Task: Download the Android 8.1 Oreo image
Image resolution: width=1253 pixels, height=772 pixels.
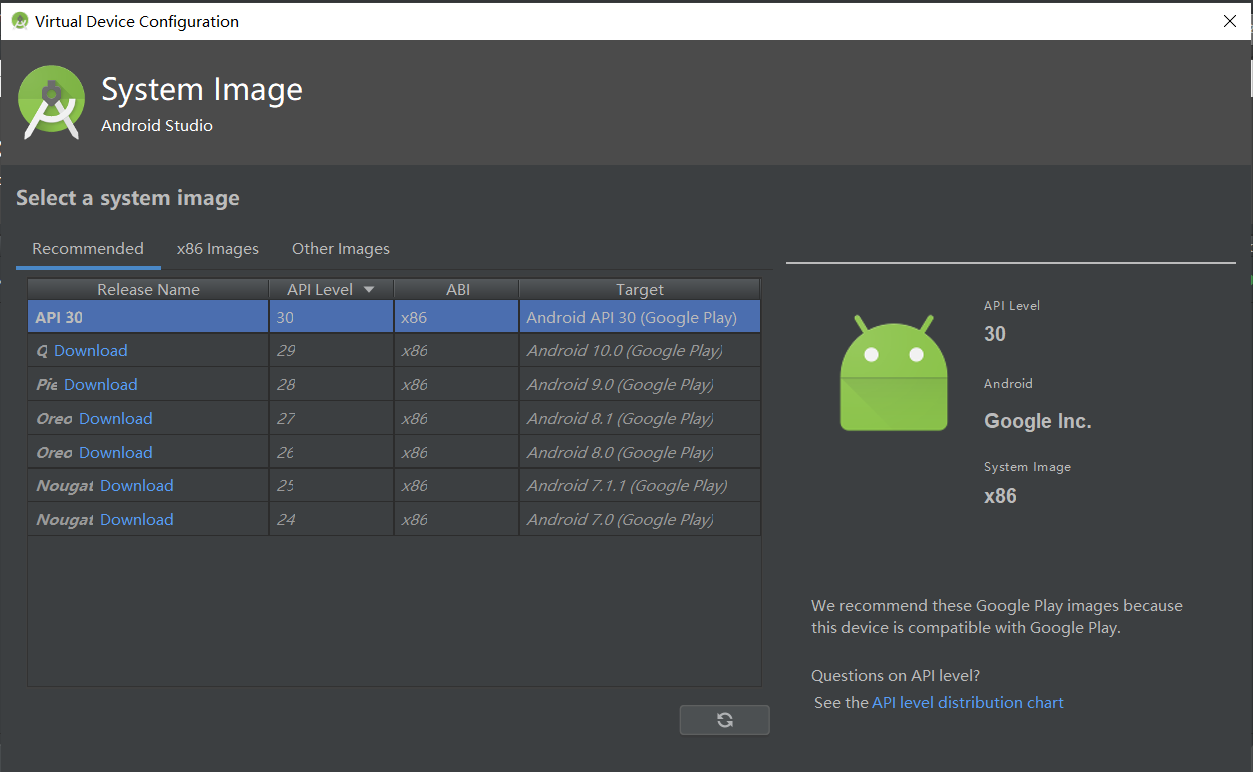Action: pos(115,418)
